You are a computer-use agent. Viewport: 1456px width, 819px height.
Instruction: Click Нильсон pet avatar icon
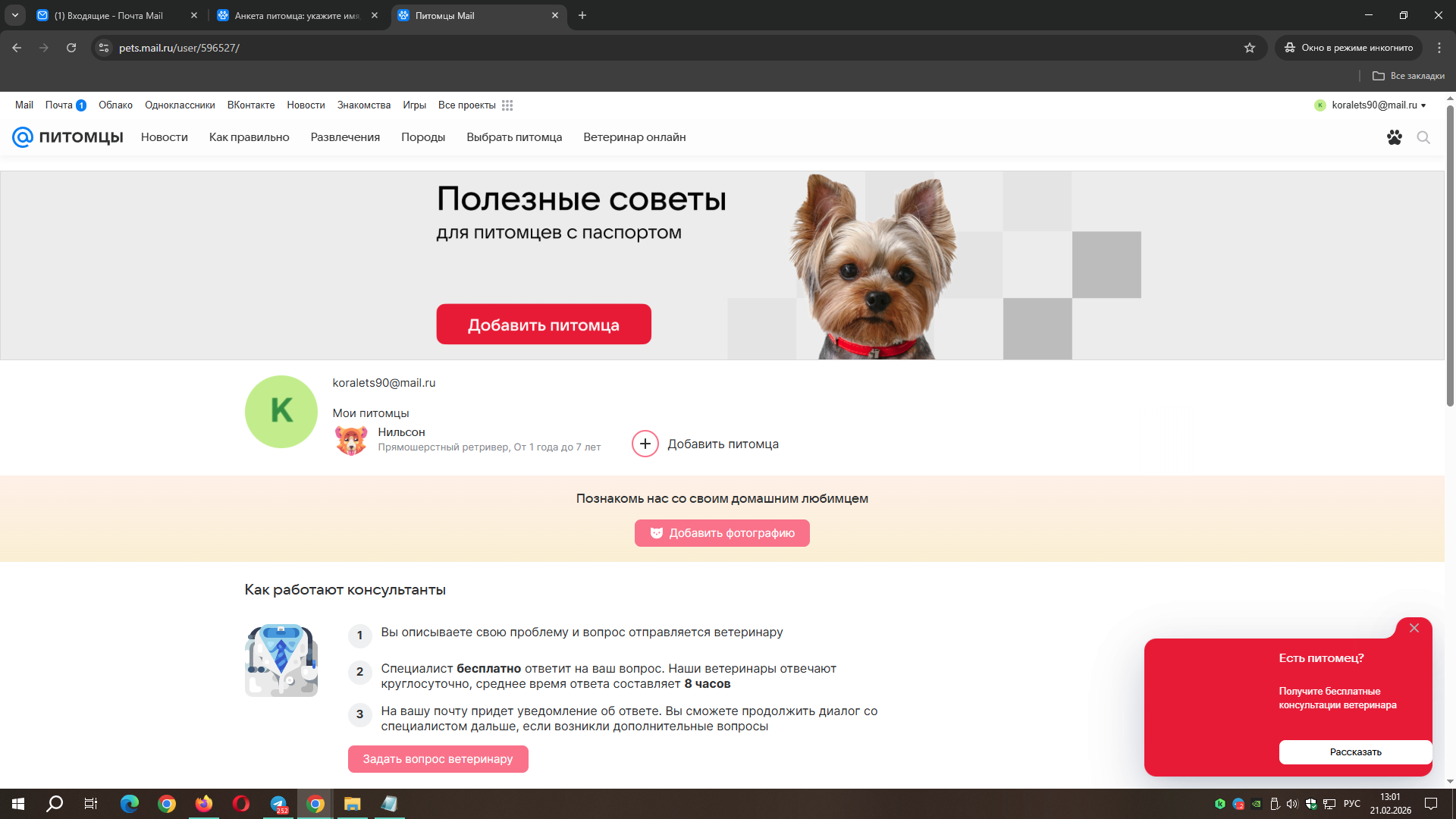351,440
